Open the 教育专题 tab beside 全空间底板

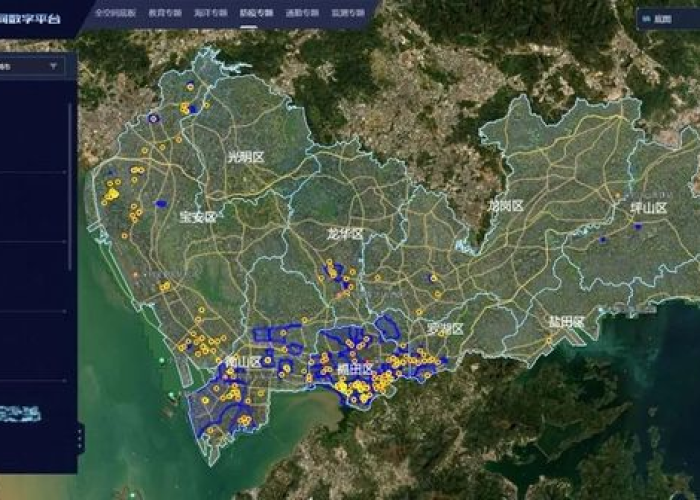(165, 13)
